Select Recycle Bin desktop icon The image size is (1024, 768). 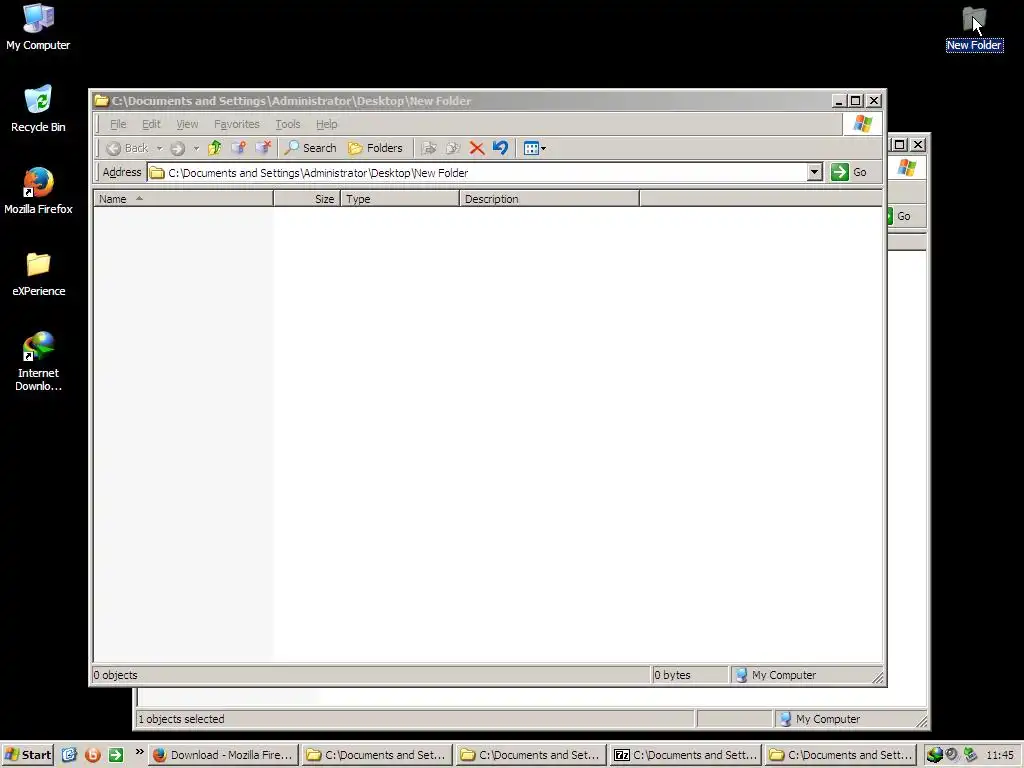[x=38, y=109]
